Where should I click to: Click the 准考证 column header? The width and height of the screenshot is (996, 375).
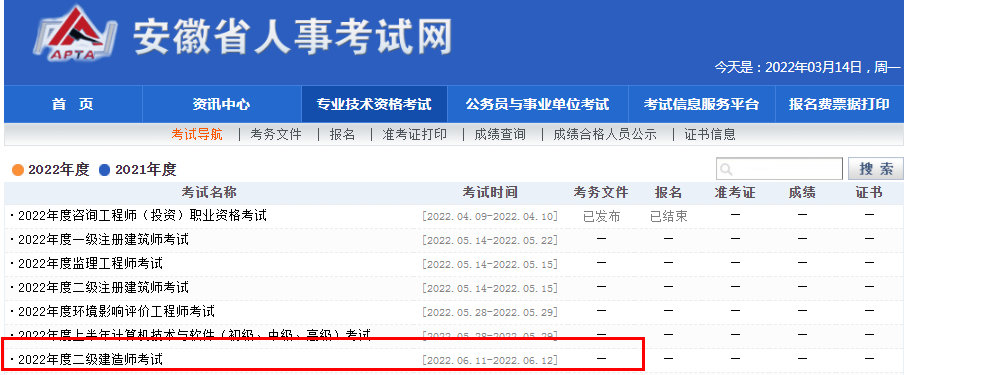735,193
